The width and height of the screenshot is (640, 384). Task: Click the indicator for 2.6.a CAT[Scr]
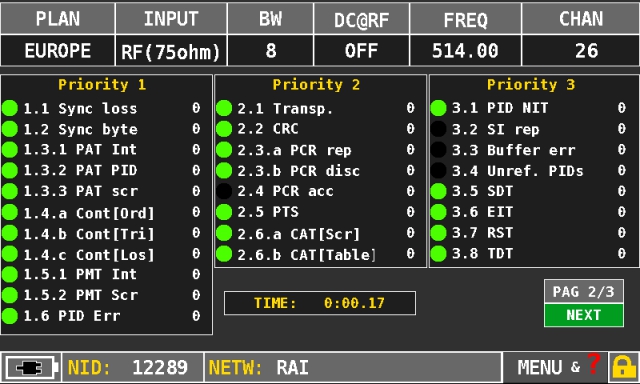tap(224, 233)
